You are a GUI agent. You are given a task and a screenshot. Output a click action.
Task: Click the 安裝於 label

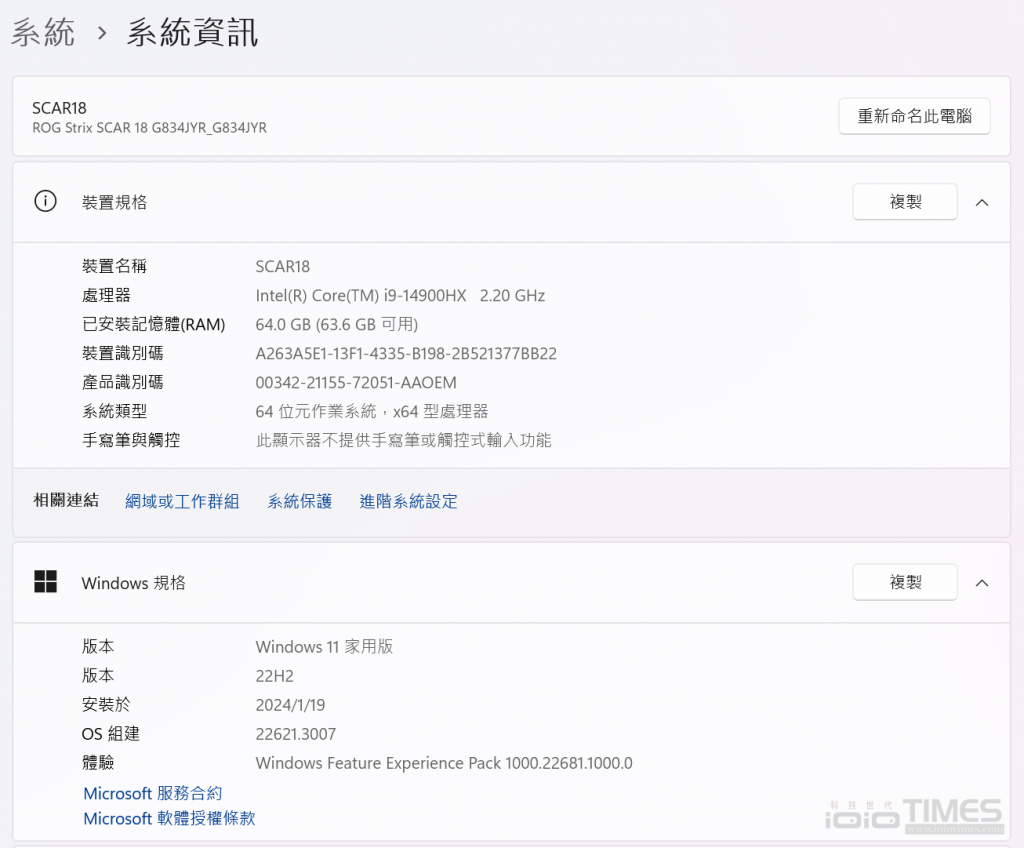[x=106, y=705]
